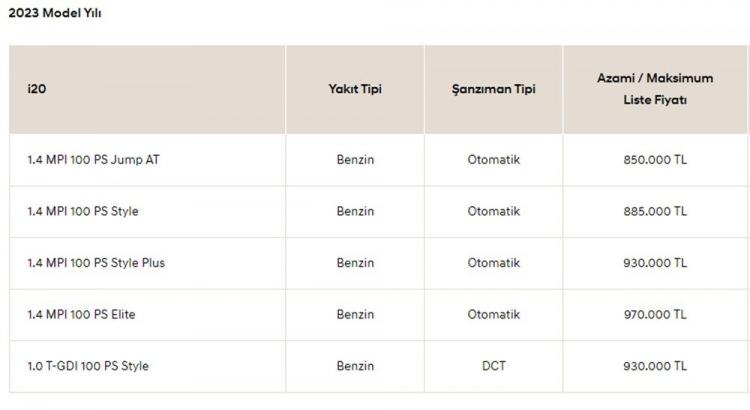Select the 970.000 TL price cell
The height and width of the screenshot is (410, 750).
click(655, 315)
